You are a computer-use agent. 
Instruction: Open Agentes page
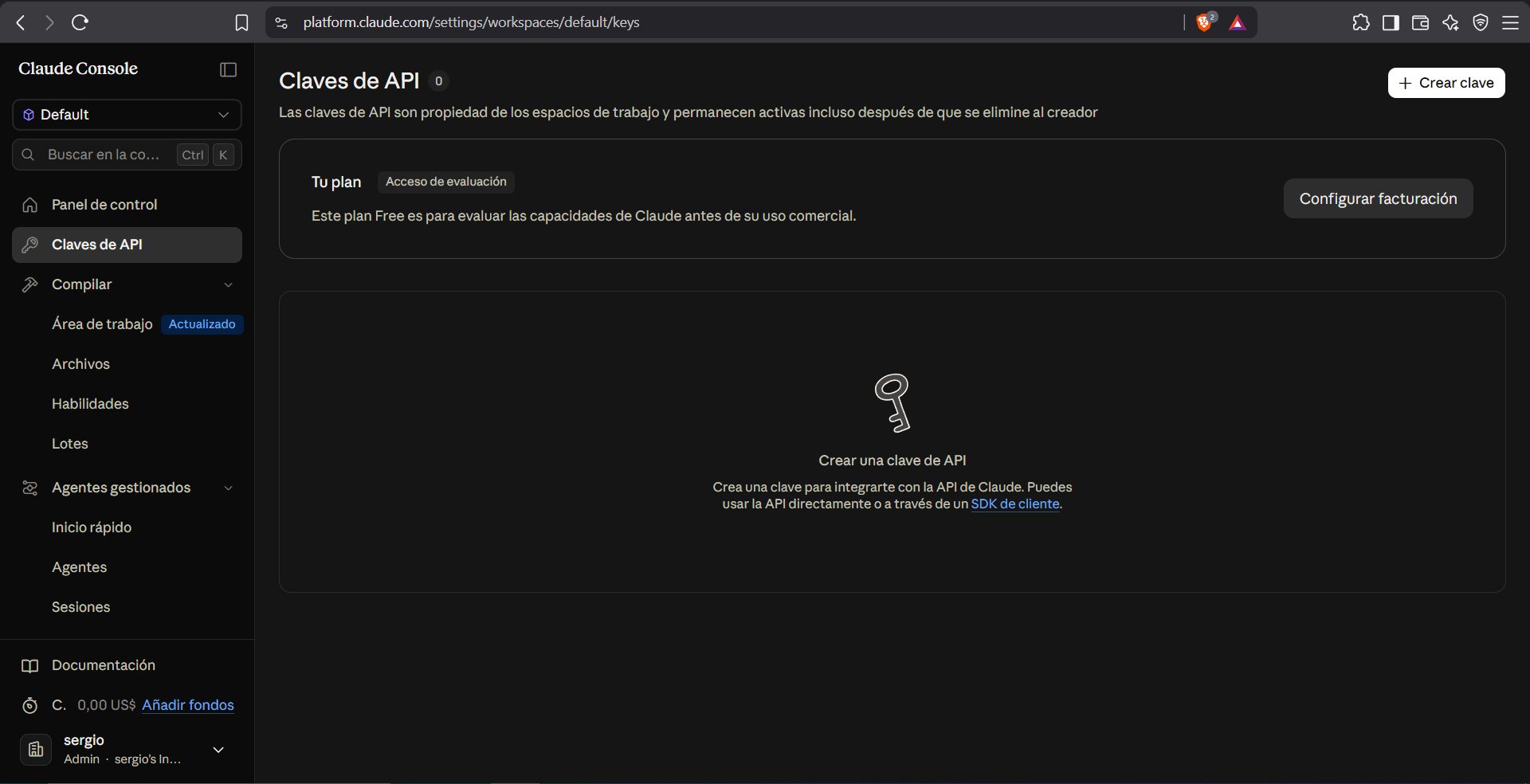79,567
